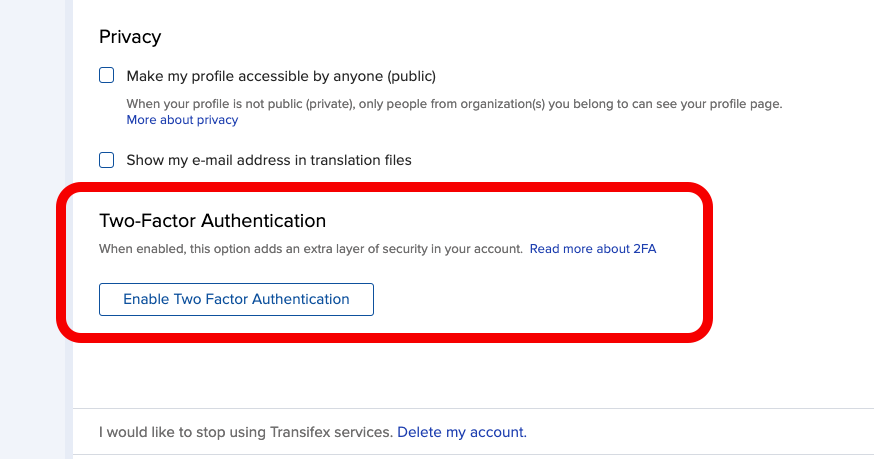
Task: Click the 'Show my e-mail address in translation files' label
Action: [x=269, y=160]
